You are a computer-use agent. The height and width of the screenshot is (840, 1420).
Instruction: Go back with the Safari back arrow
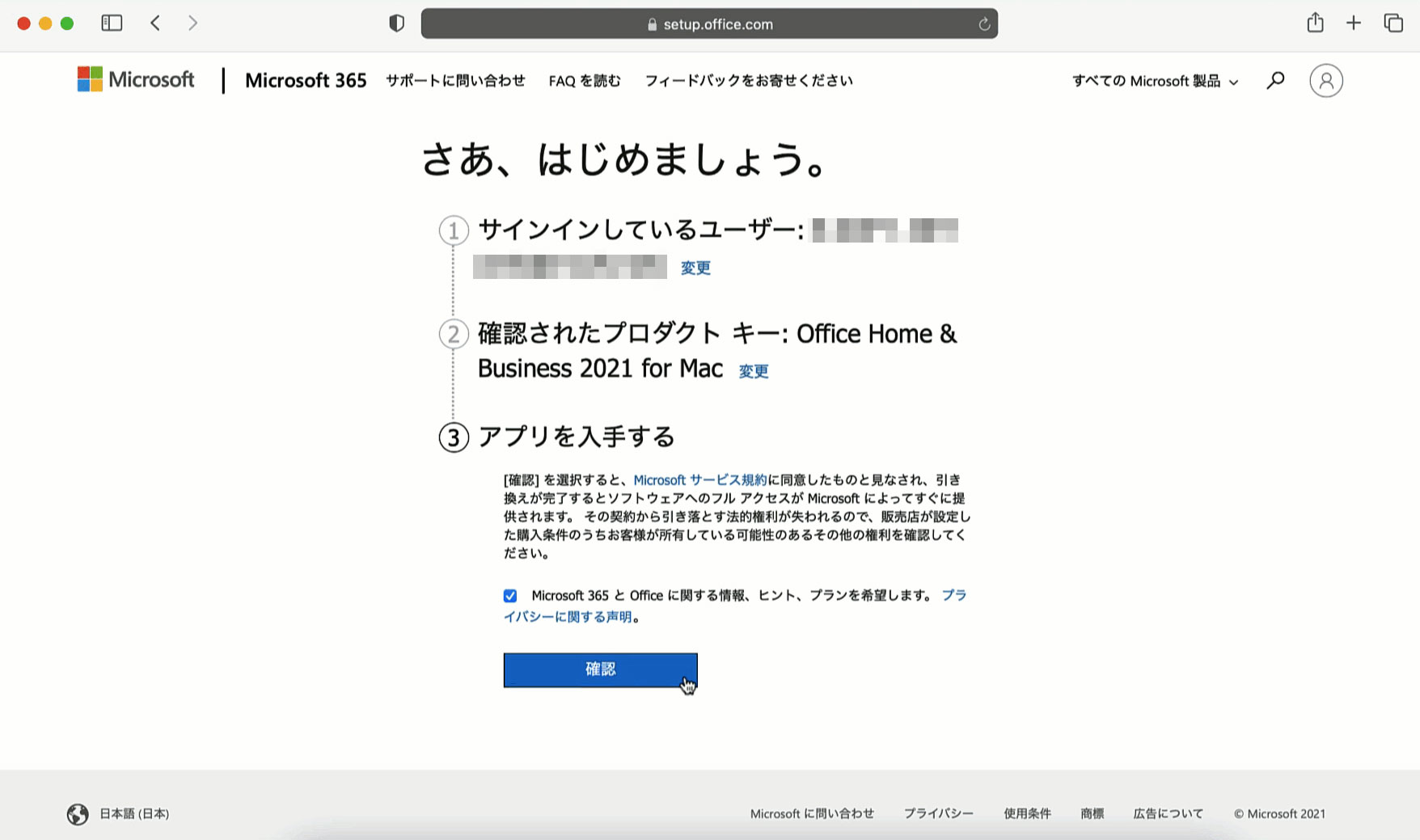(x=155, y=23)
